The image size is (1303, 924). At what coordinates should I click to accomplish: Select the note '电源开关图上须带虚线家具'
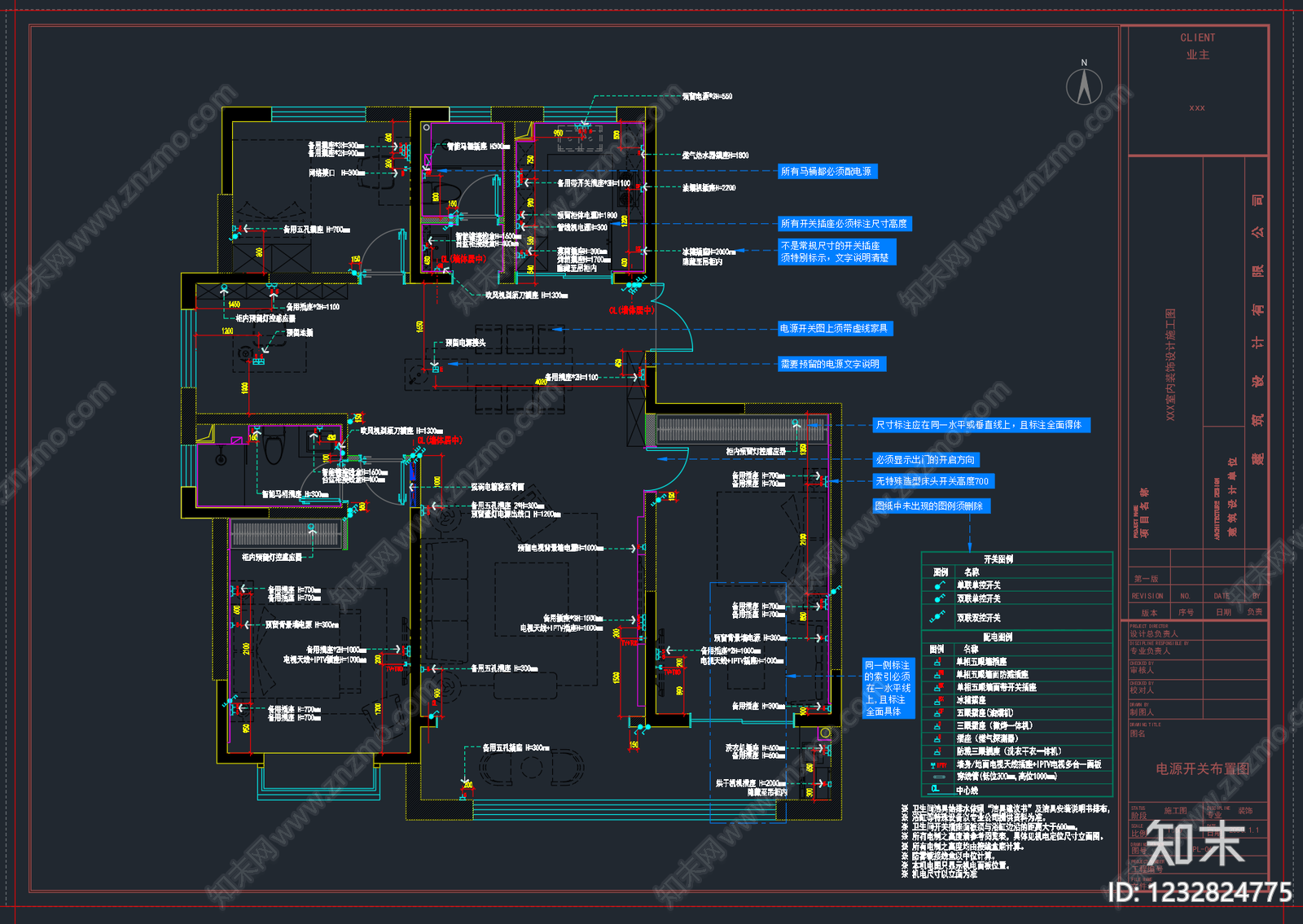pyautogui.click(x=835, y=329)
